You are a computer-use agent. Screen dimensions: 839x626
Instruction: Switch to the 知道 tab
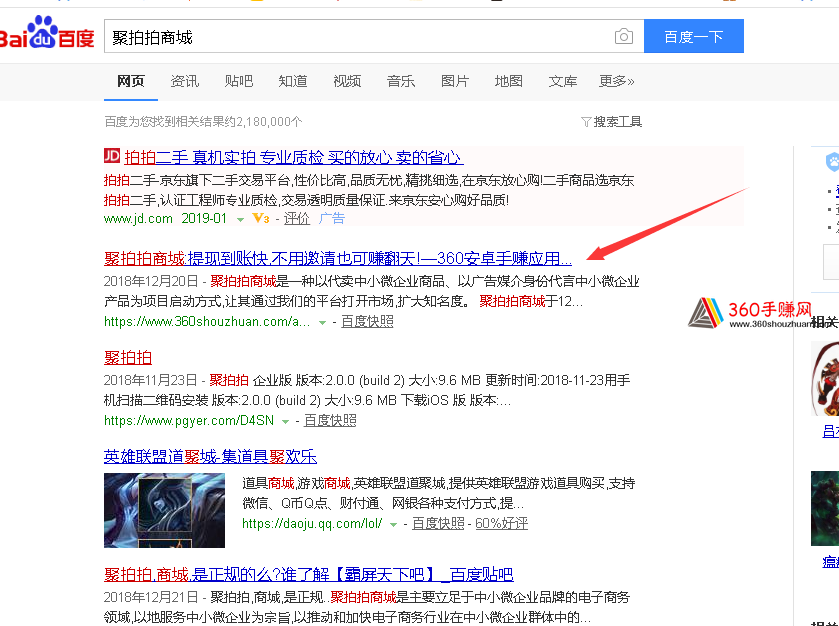293,81
